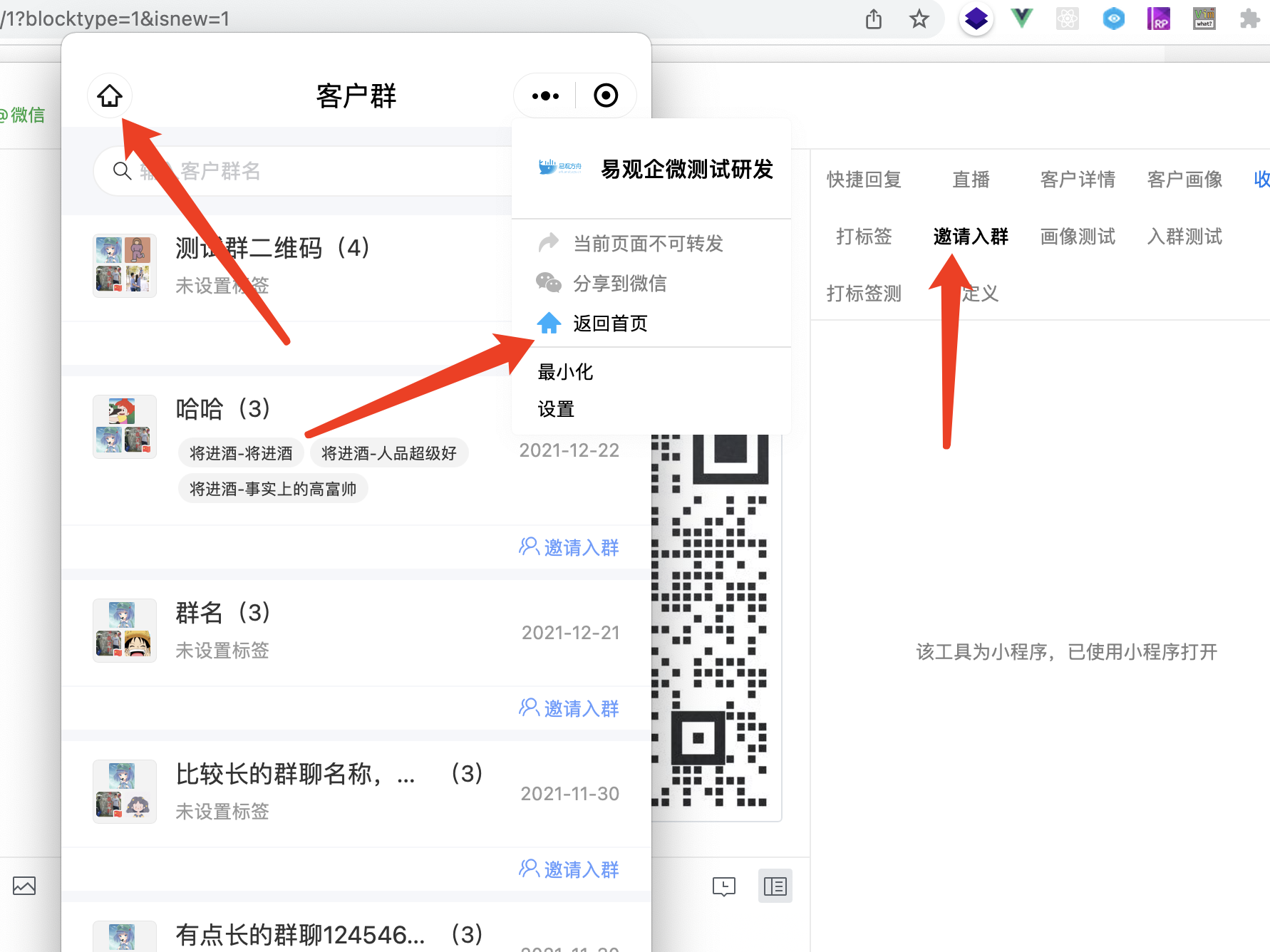Click the 客户群 page title
The width and height of the screenshot is (1270, 952).
[356, 95]
